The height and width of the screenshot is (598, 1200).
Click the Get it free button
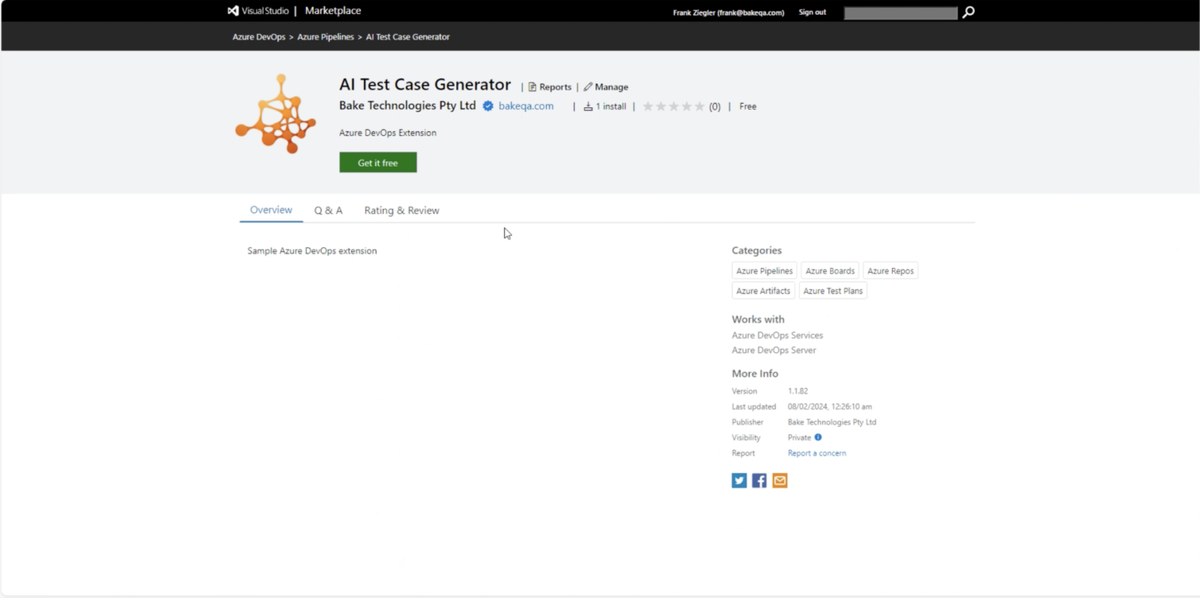click(x=378, y=163)
